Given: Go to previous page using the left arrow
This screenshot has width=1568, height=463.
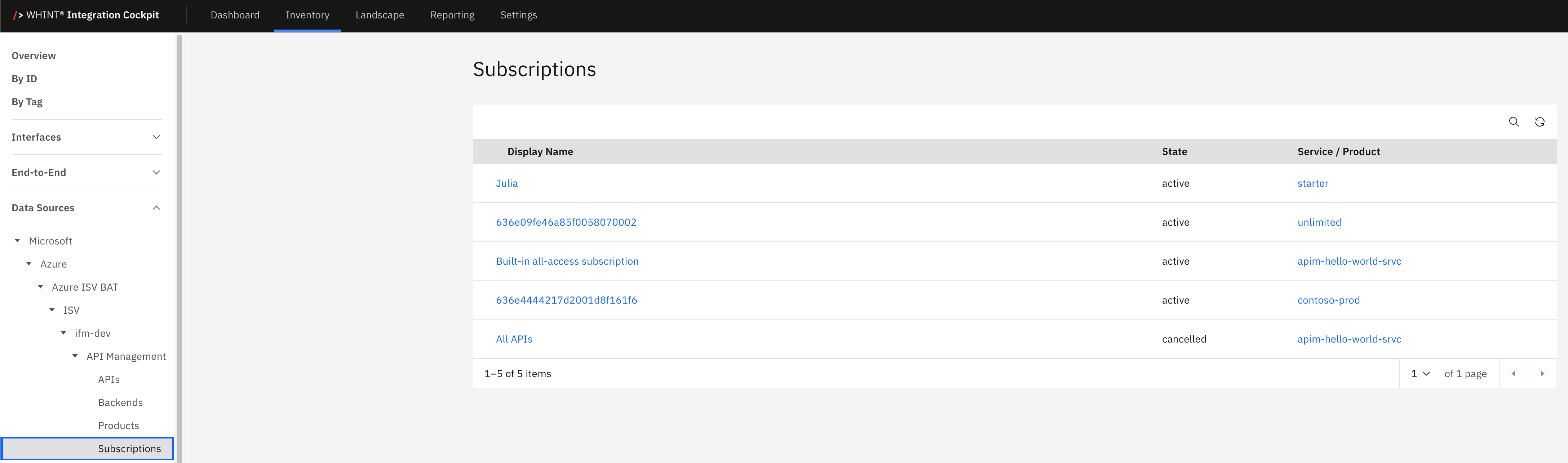Looking at the screenshot, I should click(1512, 374).
